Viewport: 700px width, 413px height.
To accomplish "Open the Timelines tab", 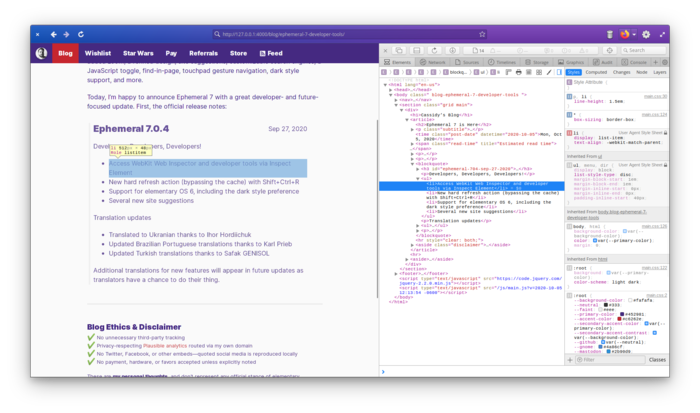I will pos(502,63).
